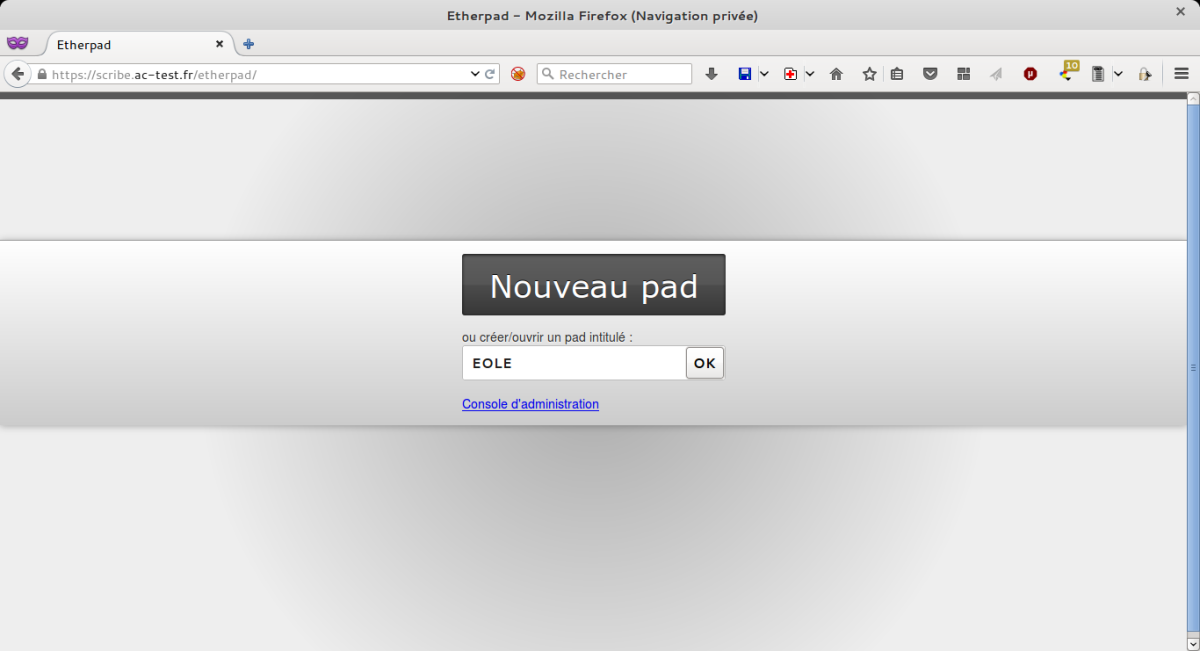
Task: Click the greyed paper plane icon
Action: [x=996, y=74]
